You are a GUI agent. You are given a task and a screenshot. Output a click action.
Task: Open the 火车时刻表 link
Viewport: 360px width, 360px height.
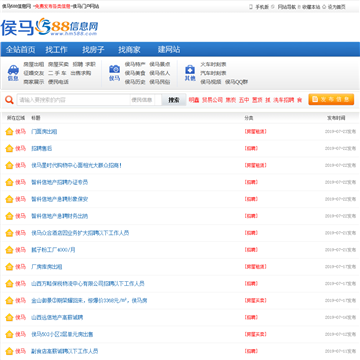(x=213, y=64)
